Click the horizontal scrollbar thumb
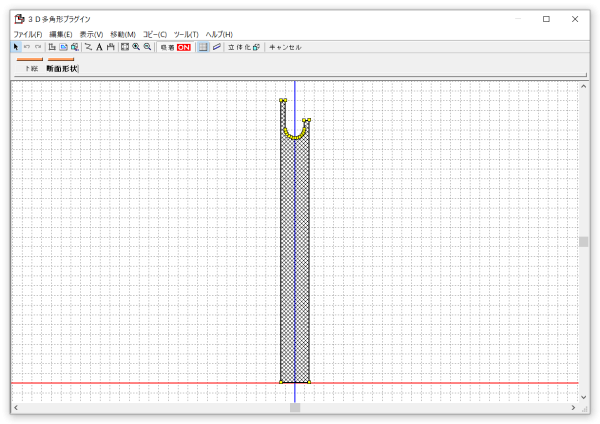The width and height of the screenshot is (600, 424). point(294,407)
